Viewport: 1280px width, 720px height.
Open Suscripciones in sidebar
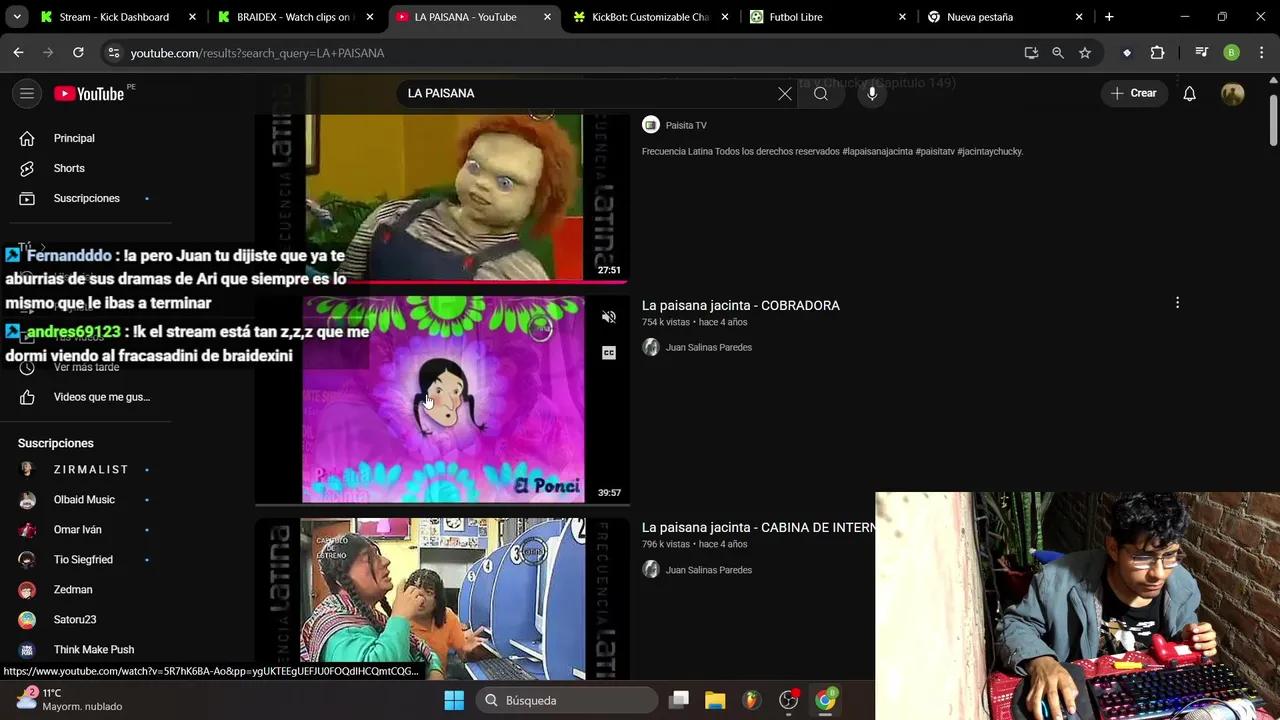85,198
